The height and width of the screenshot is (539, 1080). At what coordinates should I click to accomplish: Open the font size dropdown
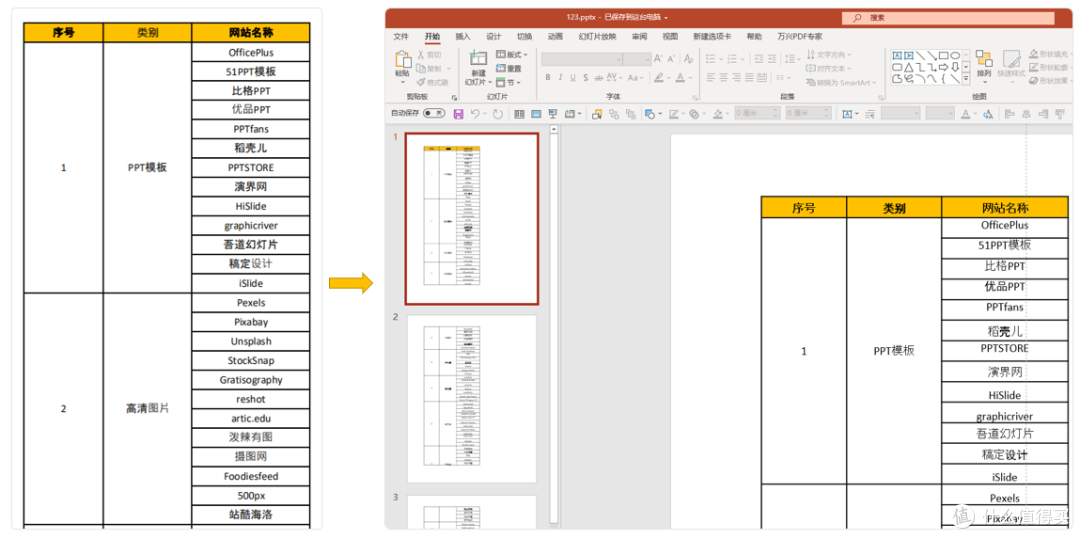[x=647, y=59]
